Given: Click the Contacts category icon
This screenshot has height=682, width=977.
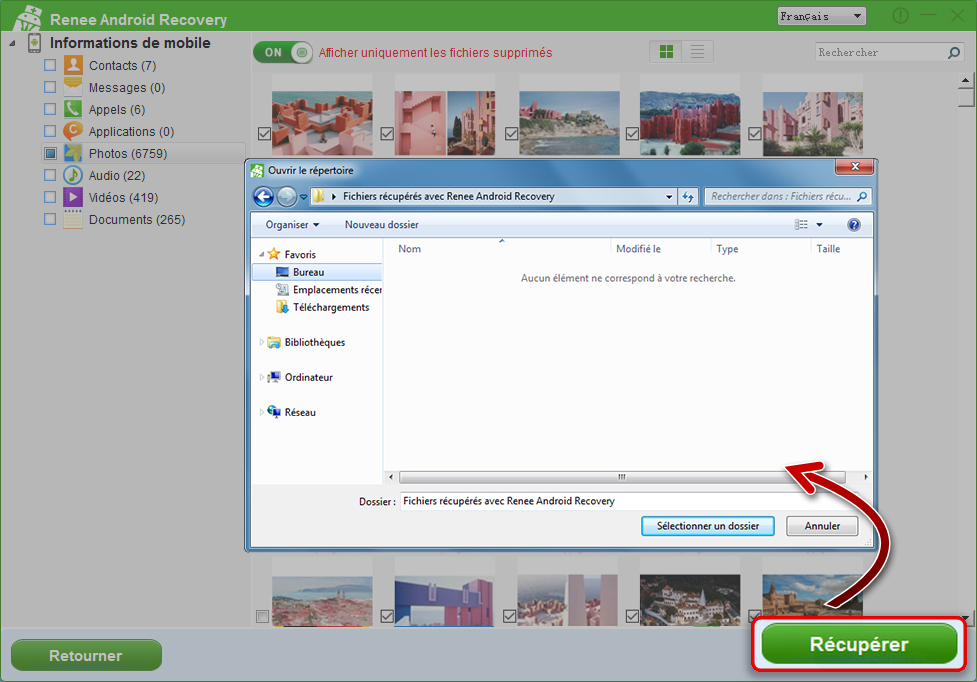Looking at the screenshot, I should 73,66.
